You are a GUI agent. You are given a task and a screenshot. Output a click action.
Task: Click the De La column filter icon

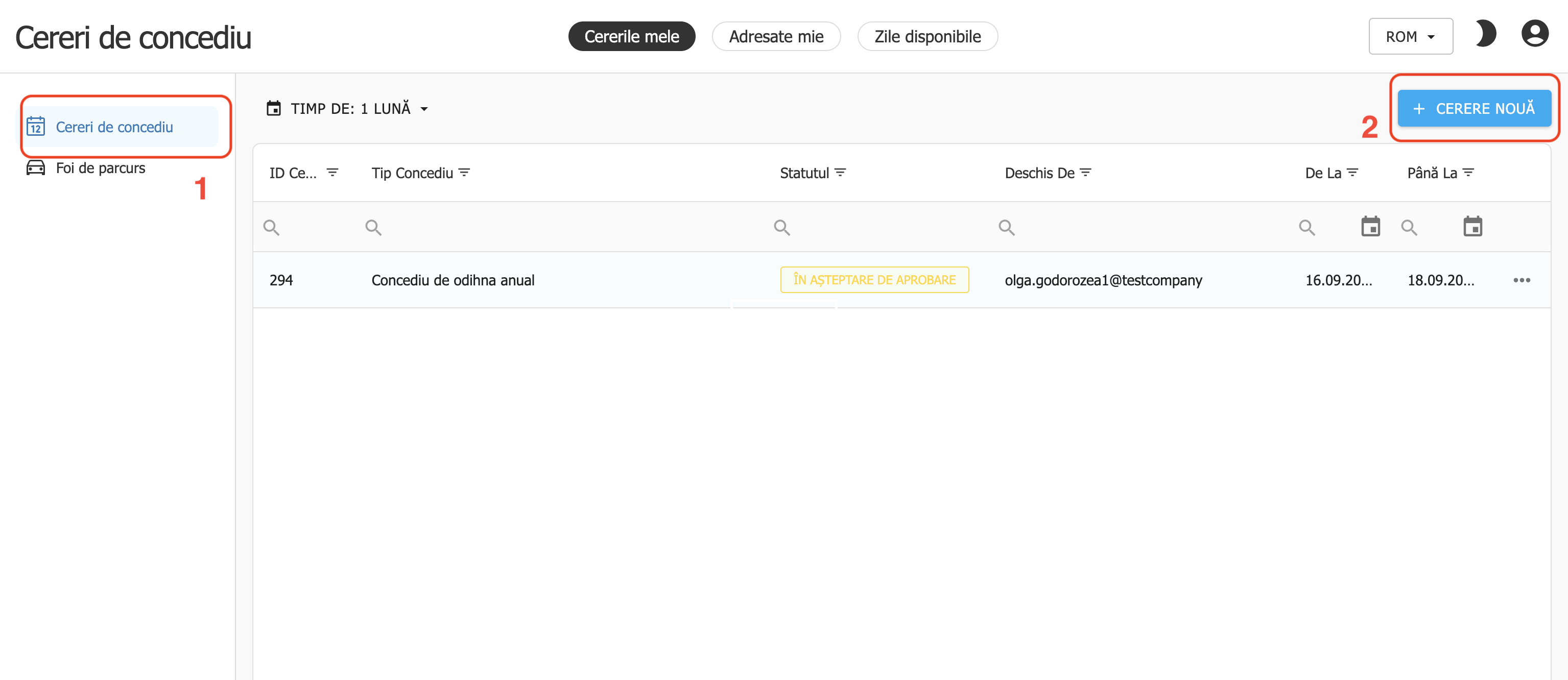[1352, 173]
